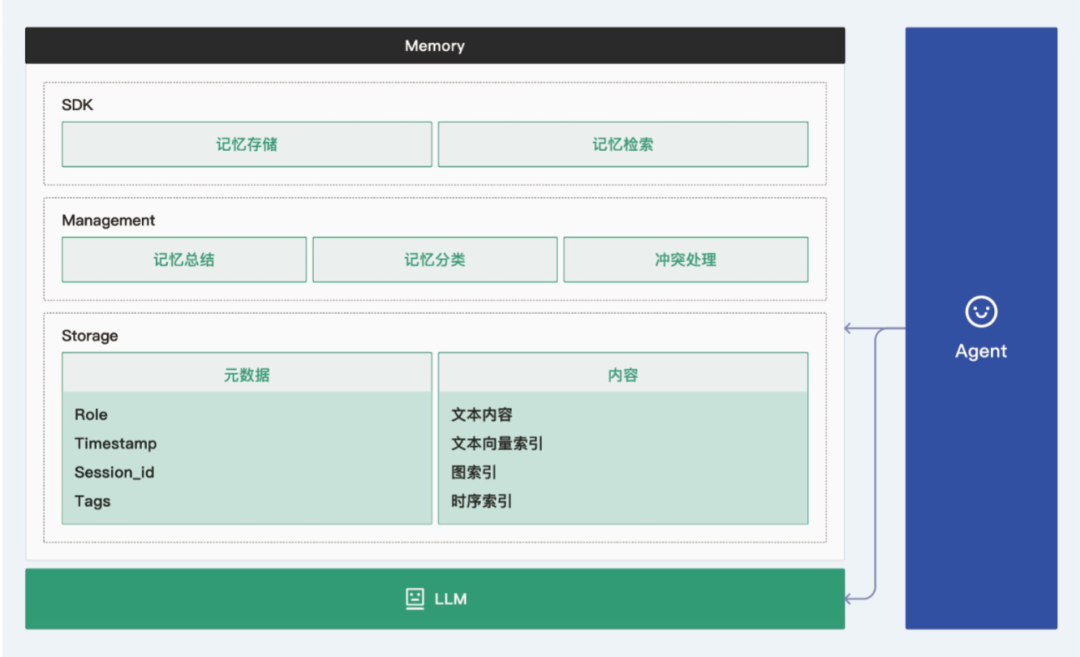Click the Role metadata entry
The image size is (1080, 657).
(91, 415)
